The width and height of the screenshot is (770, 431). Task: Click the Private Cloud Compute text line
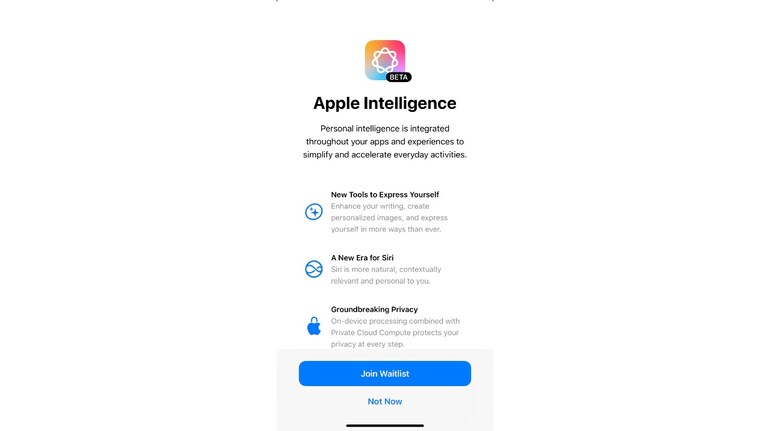coord(395,332)
